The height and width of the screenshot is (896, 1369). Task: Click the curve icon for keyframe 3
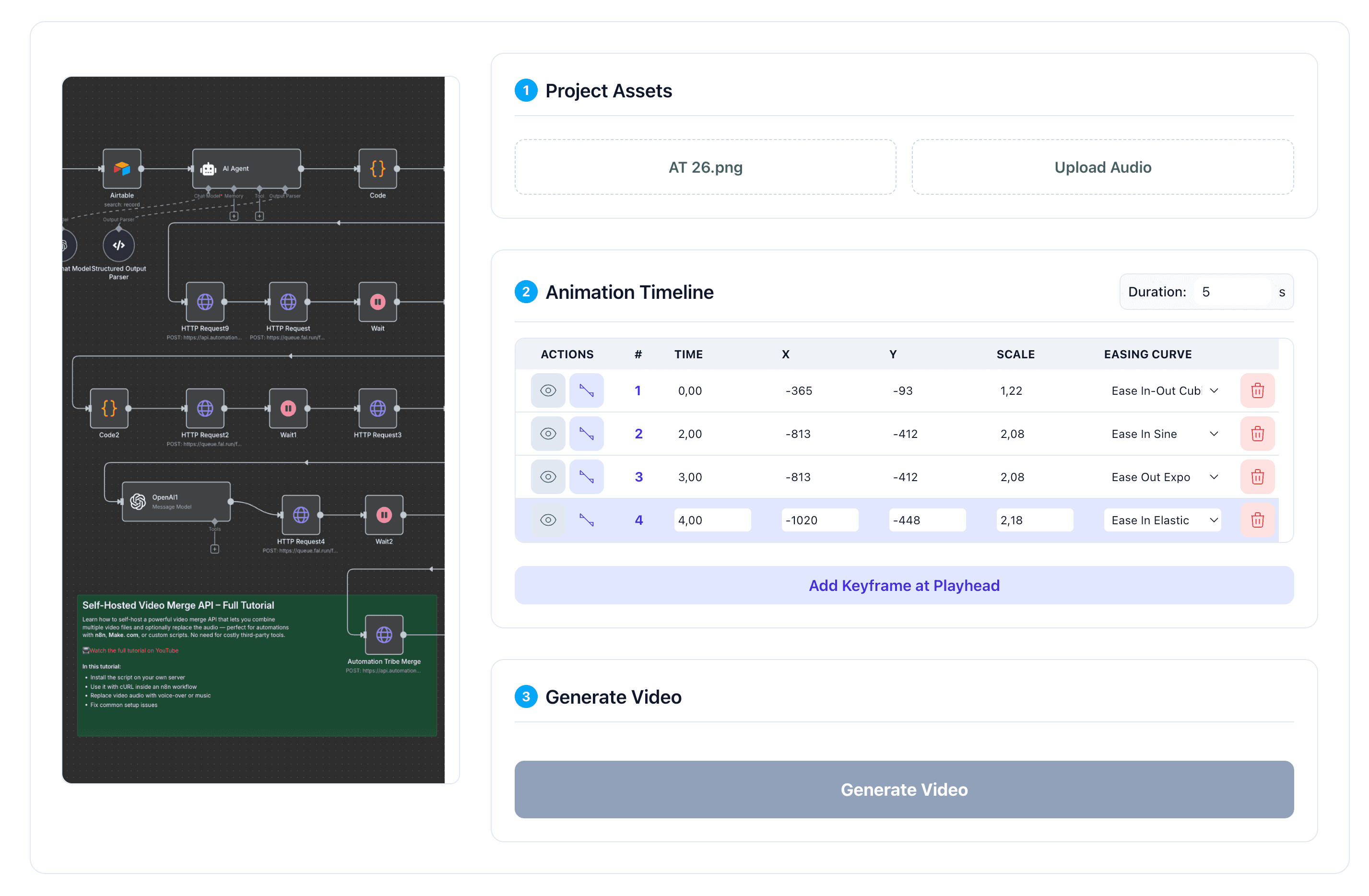pyautogui.click(x=586, y=477)
